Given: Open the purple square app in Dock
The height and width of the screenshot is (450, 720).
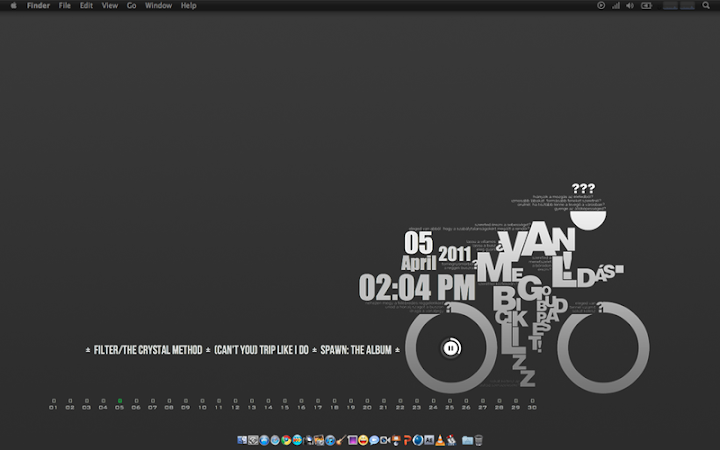Looking at the screenshot, I should pos(353,440).
